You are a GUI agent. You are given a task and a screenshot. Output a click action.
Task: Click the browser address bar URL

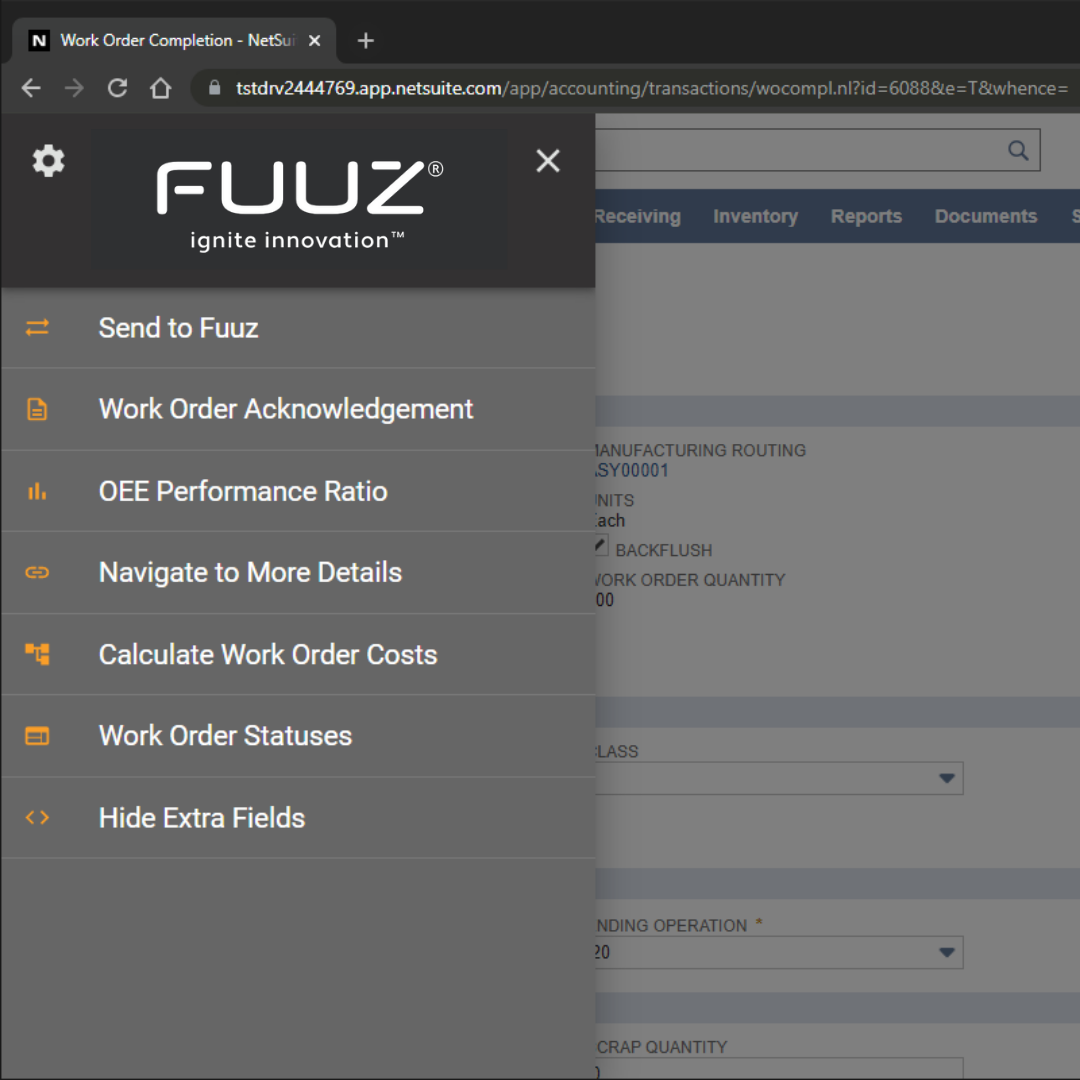652,88
